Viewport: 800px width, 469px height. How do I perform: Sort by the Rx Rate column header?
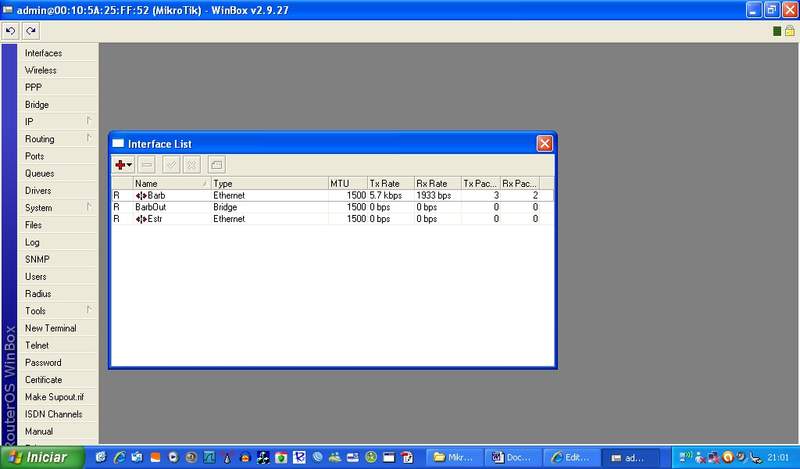click(438, 183)
